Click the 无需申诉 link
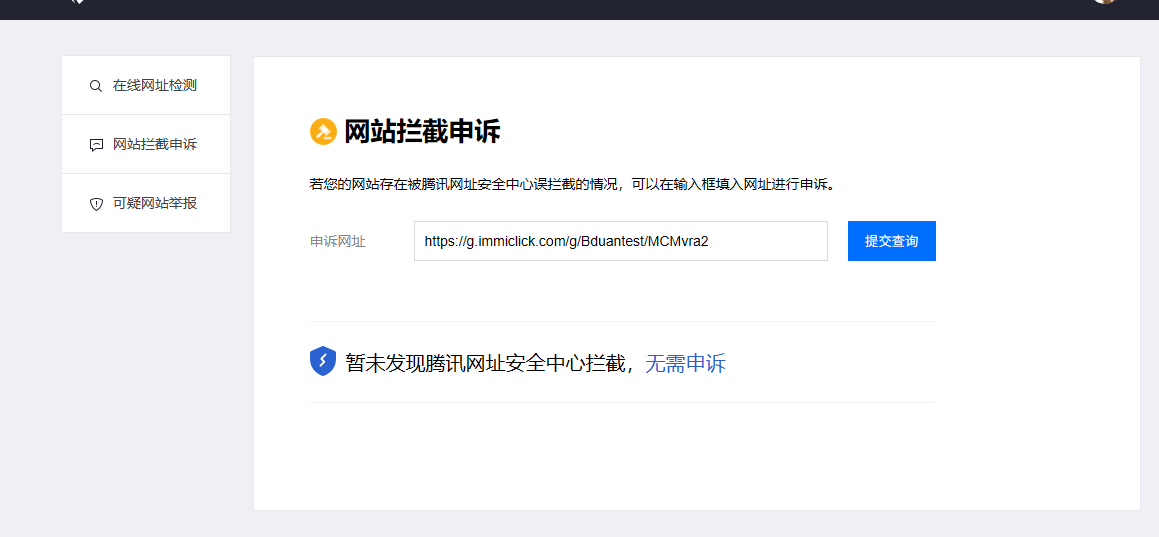The width and height of the screenshot is (1159, 537). click(685, 363)
